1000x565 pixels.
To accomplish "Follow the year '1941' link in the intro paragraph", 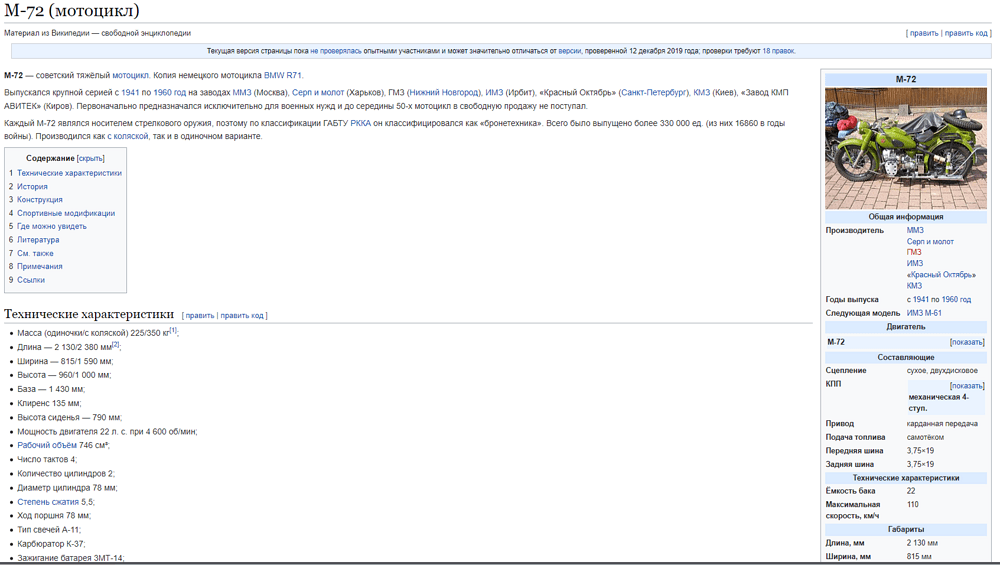I will 129,92.
